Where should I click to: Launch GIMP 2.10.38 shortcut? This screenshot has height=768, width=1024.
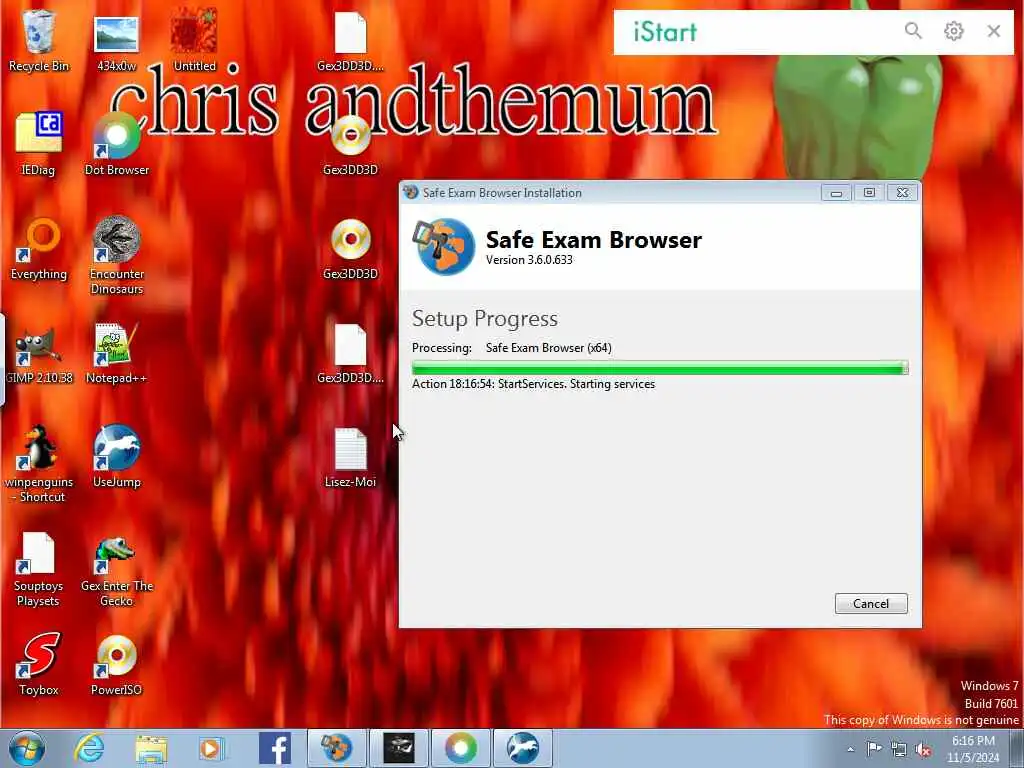tap(39, 353)
